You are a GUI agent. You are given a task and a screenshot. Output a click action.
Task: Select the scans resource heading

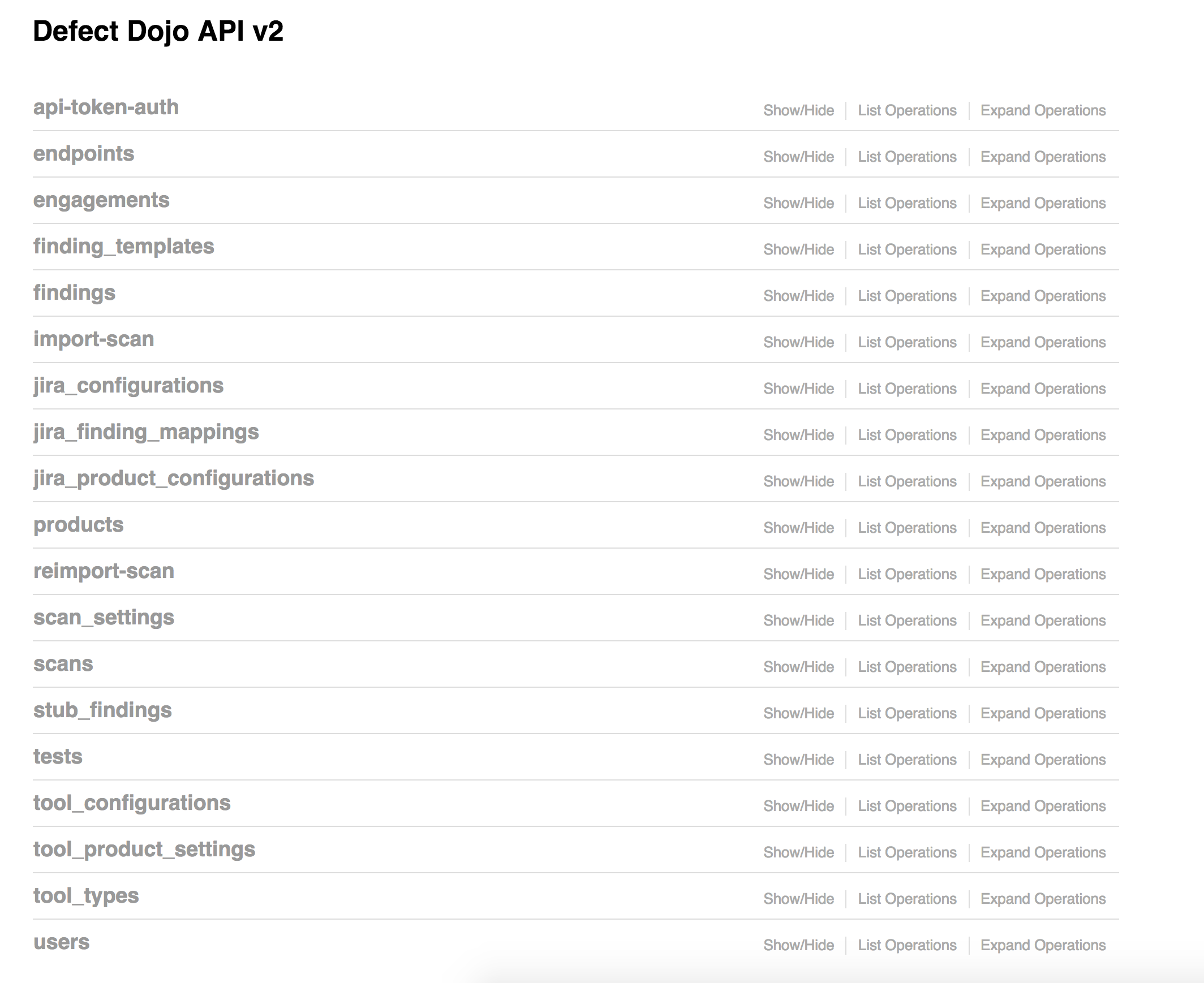[63, 664]
